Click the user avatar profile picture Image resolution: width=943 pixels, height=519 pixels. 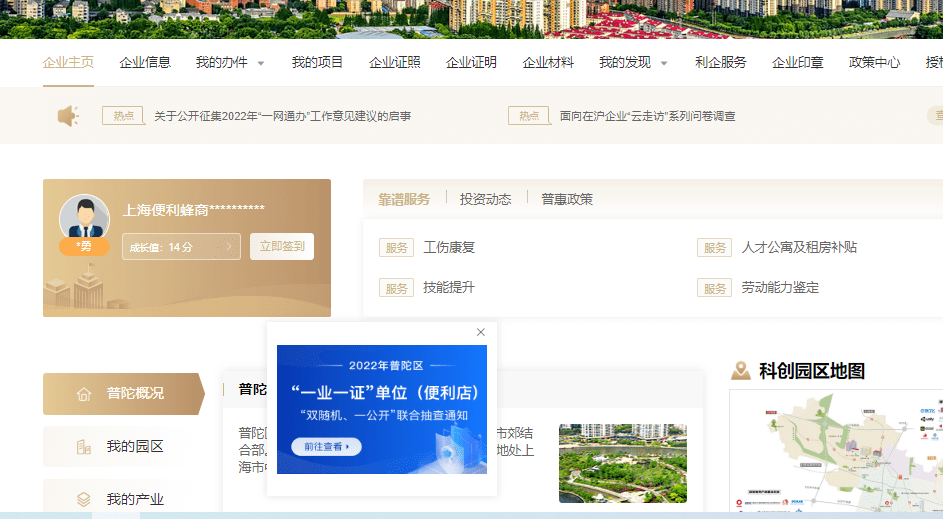(84, 217)
